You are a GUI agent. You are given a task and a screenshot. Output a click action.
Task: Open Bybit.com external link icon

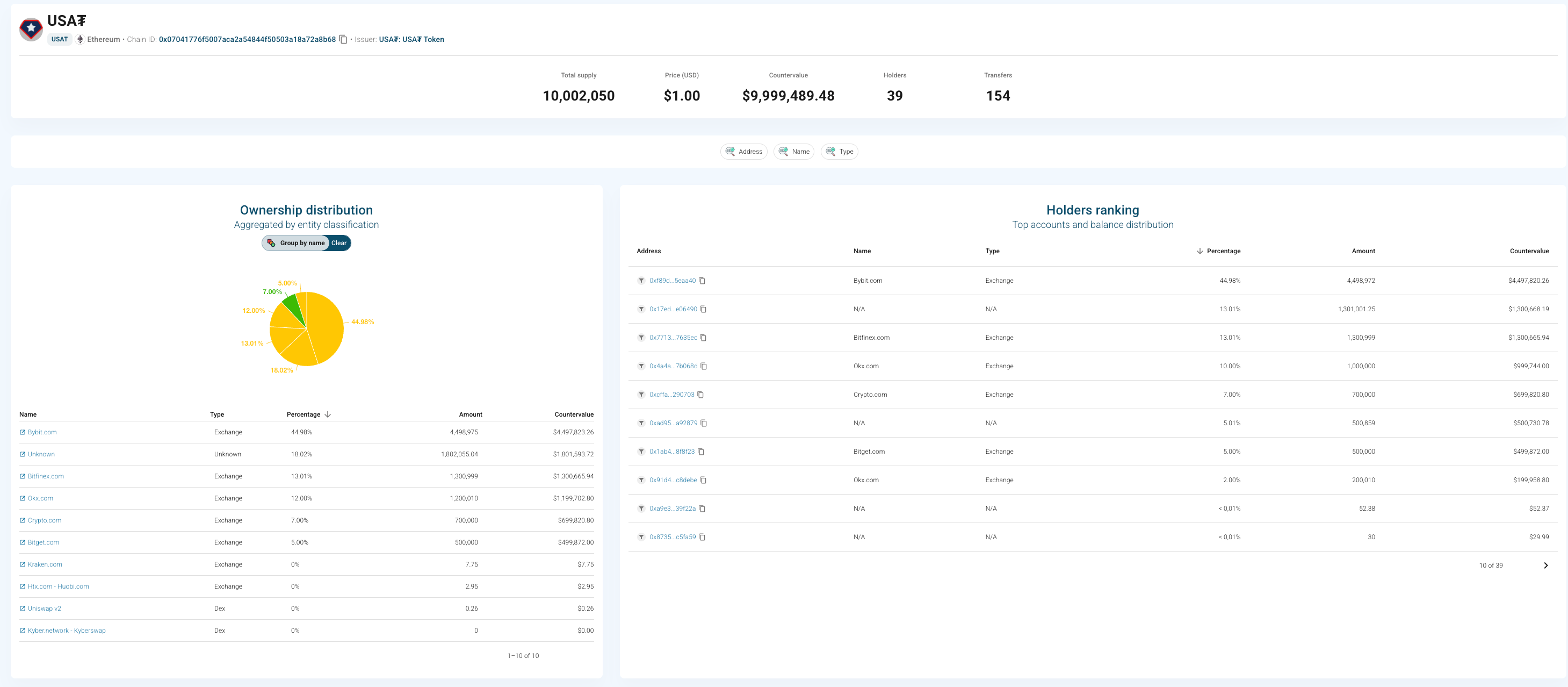point(23,432)
